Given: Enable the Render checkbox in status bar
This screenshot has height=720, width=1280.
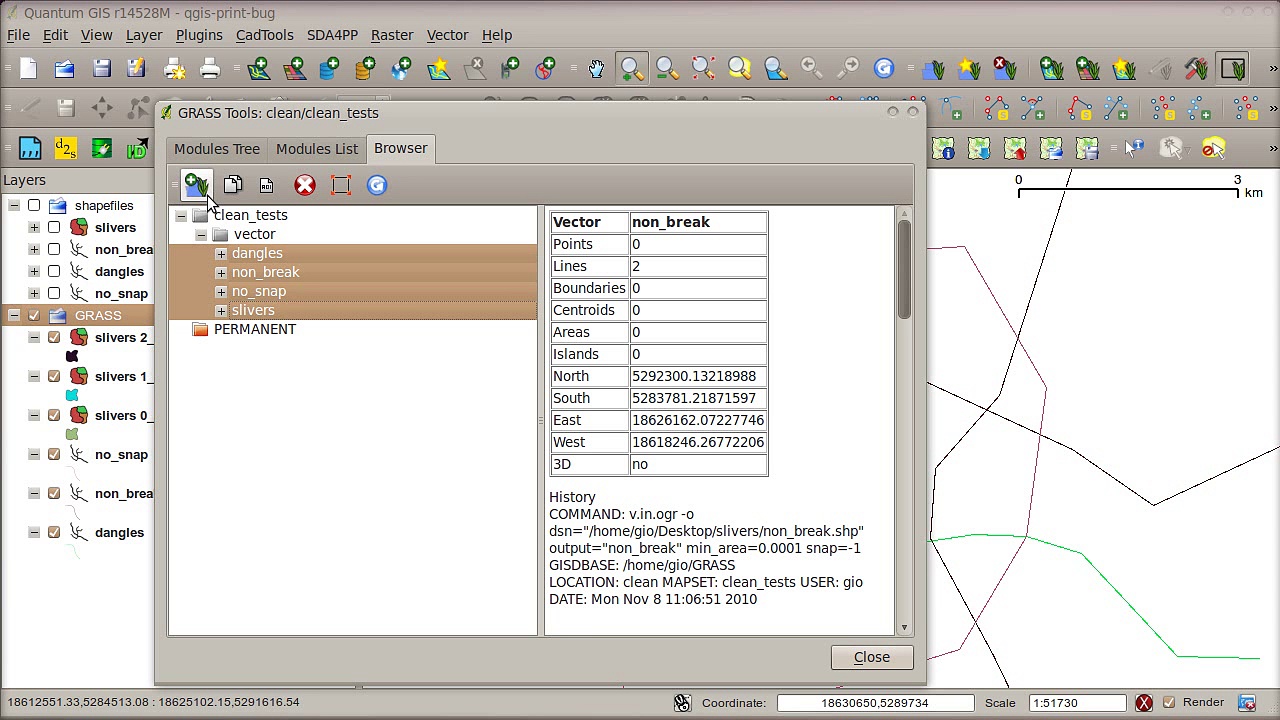Looking at the screenshot, I should [x=1169, y=702].
